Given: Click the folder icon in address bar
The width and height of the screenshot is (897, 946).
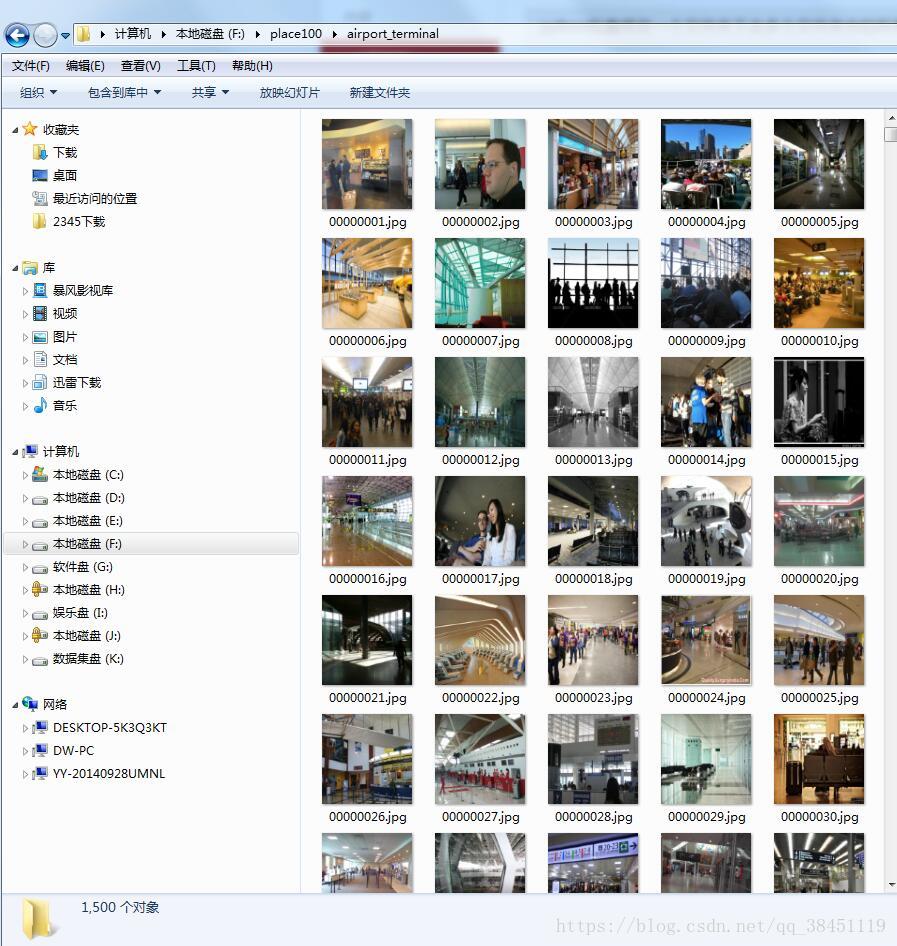Looking at the screenshot, I should (x=84, y=34).
